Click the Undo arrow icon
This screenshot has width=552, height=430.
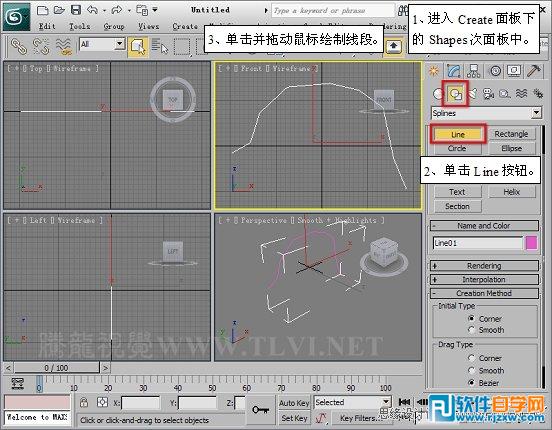click(92, 10)
